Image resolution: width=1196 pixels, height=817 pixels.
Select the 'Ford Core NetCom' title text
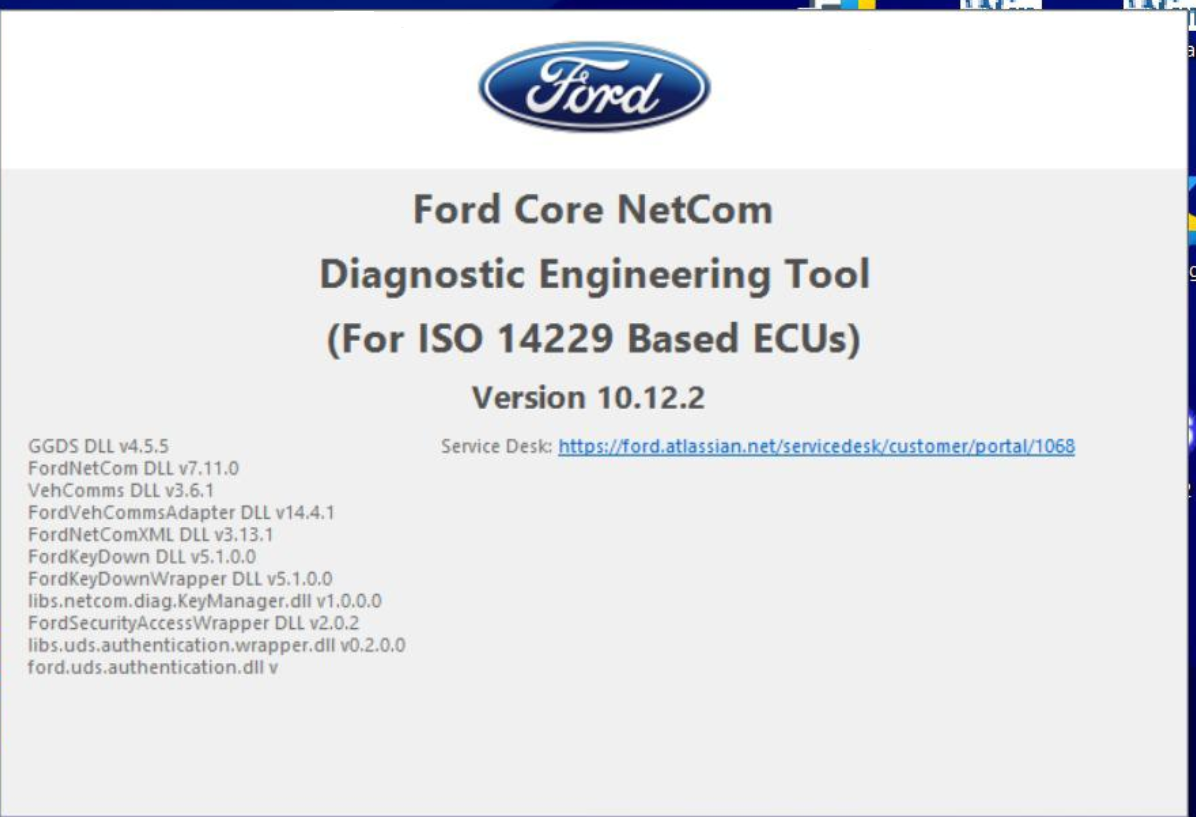[593, 210]
